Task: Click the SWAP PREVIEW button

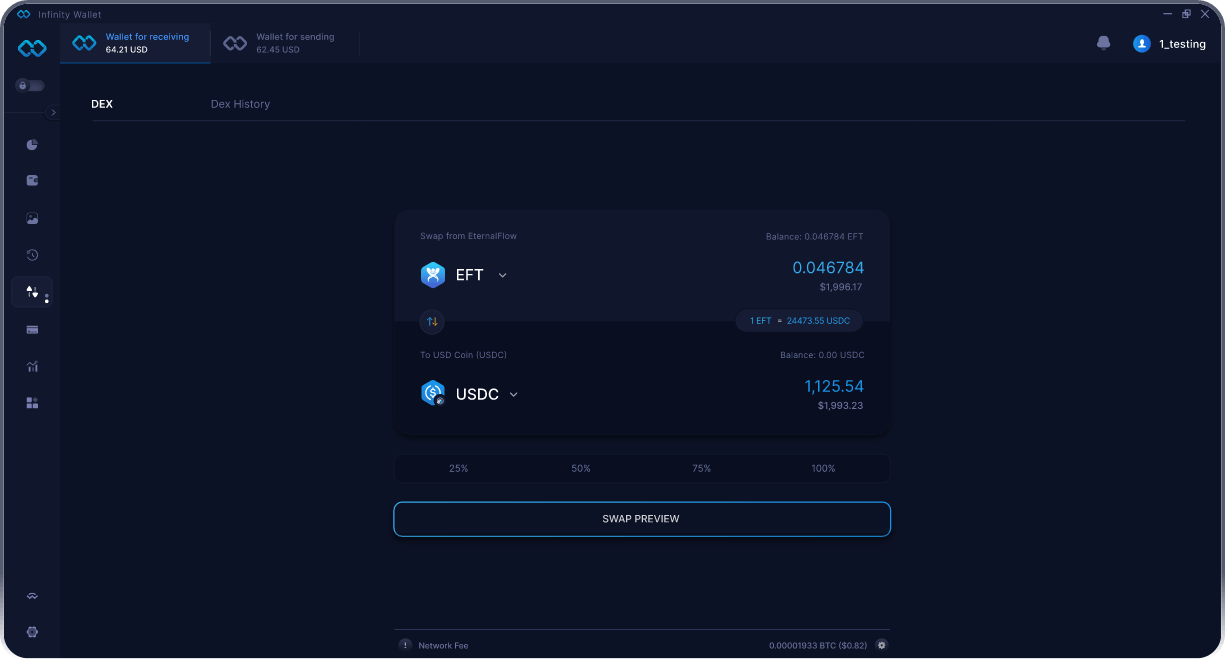Action: pyautogui.click(x=642, y=519)
